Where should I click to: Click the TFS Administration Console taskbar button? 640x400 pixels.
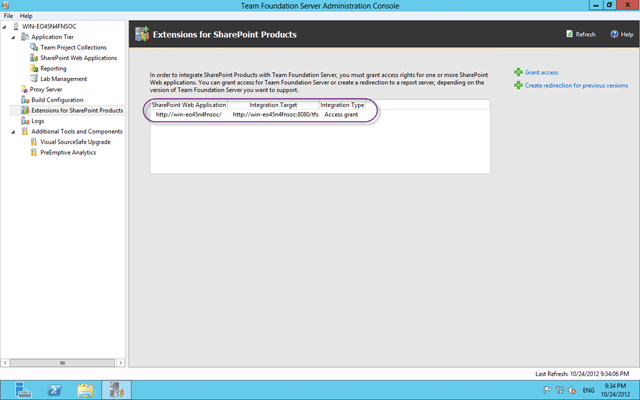(116, 390)
